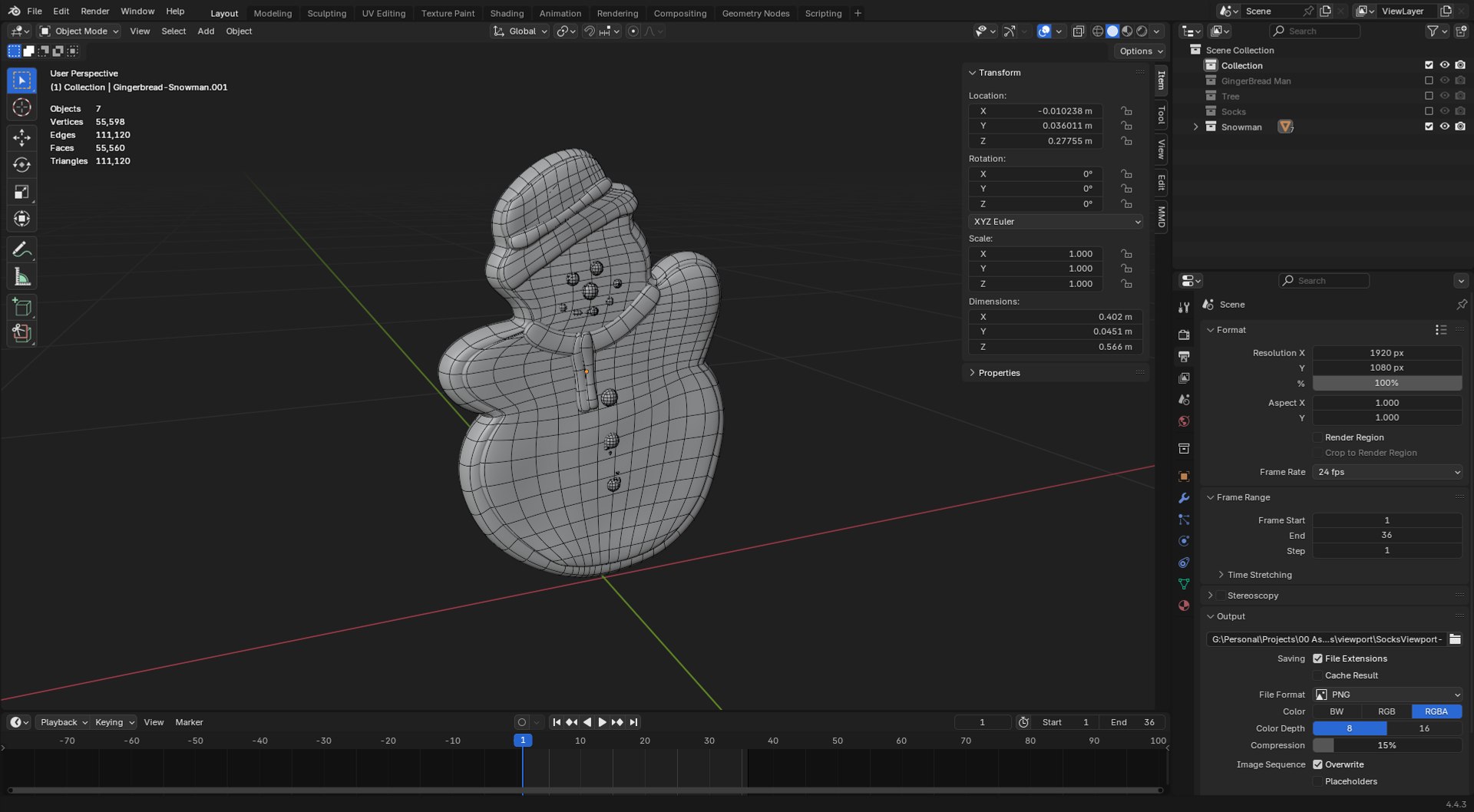
Task: Open the outliner filter icon
Action: [x=1433, y=31]
